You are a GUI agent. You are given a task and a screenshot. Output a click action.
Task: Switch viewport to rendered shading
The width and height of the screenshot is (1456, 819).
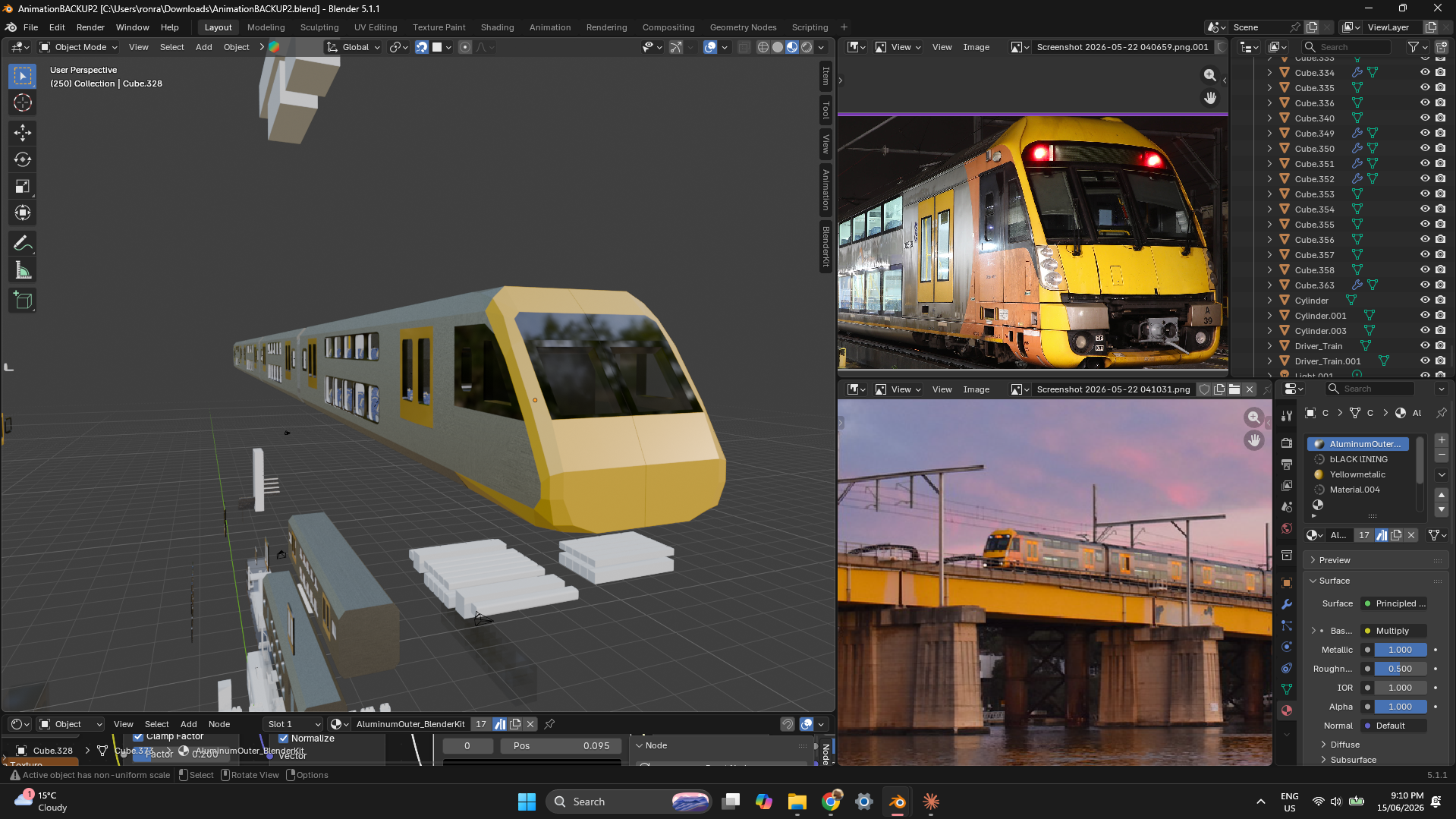coord(807,47)
